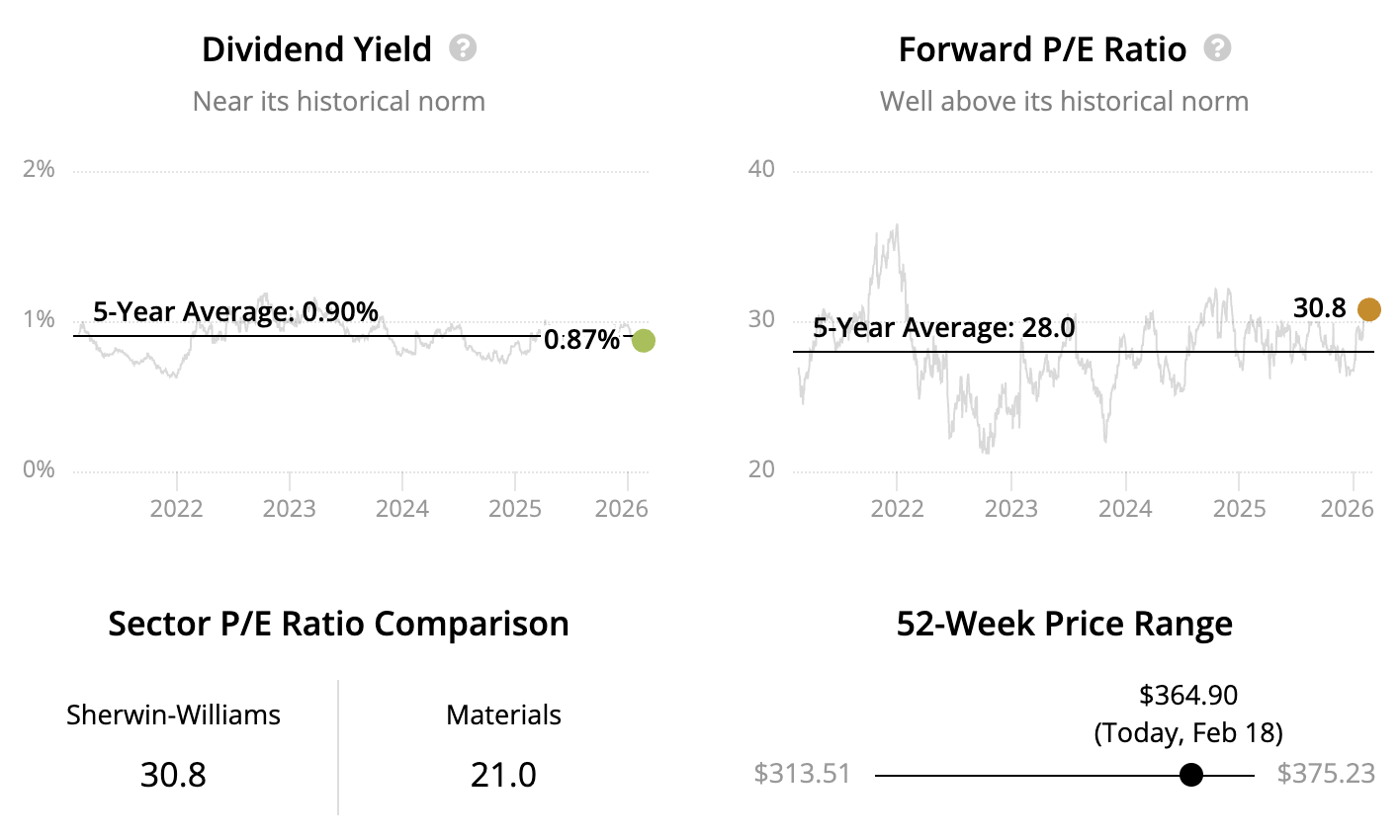This screenshot has height=840, width=1400.
Task: Click the Sector P/E Ratio Comparison heading
Action: [x=338, y=625]
